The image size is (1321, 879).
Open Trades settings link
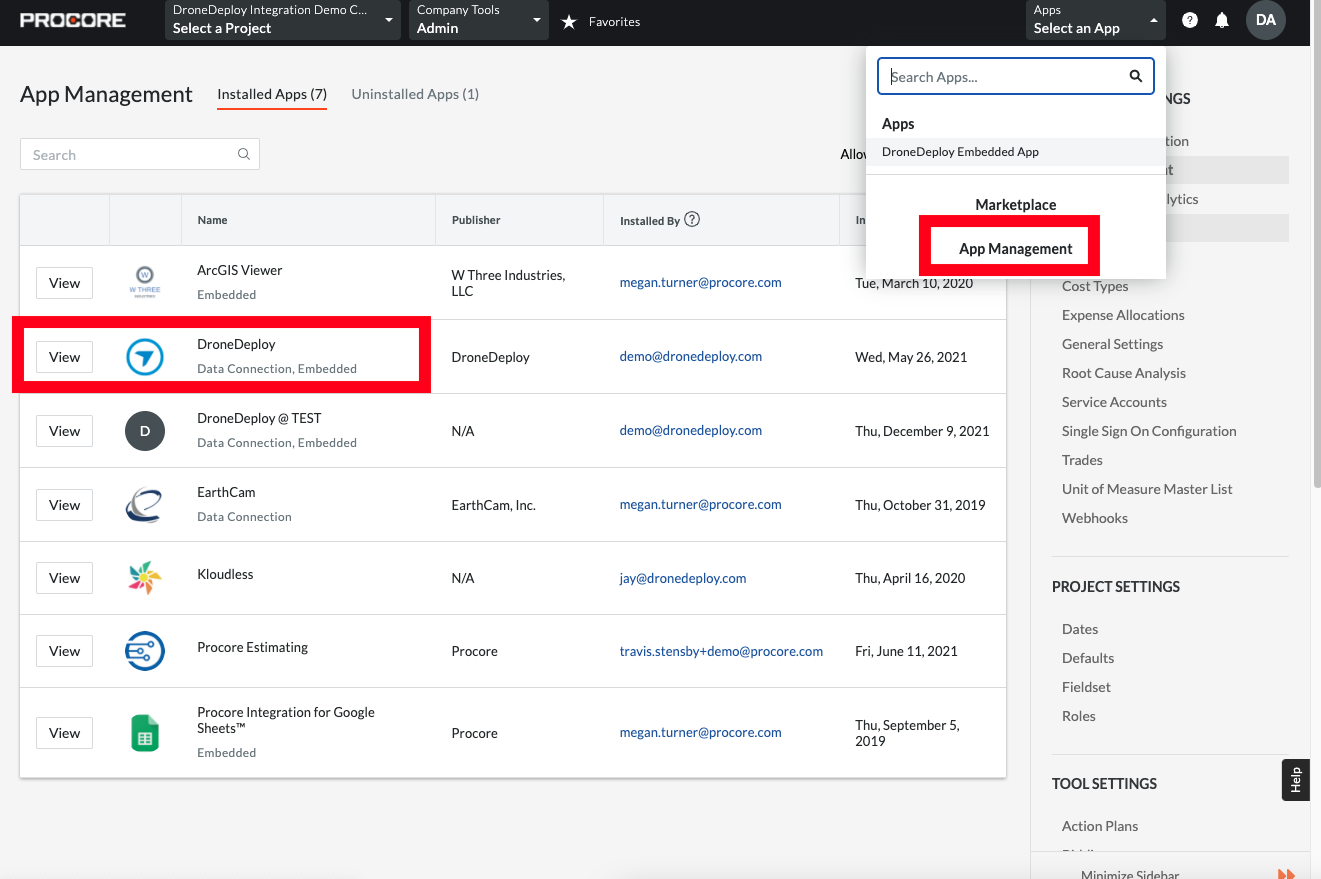pyautogui.click(x=1082, y=460)
